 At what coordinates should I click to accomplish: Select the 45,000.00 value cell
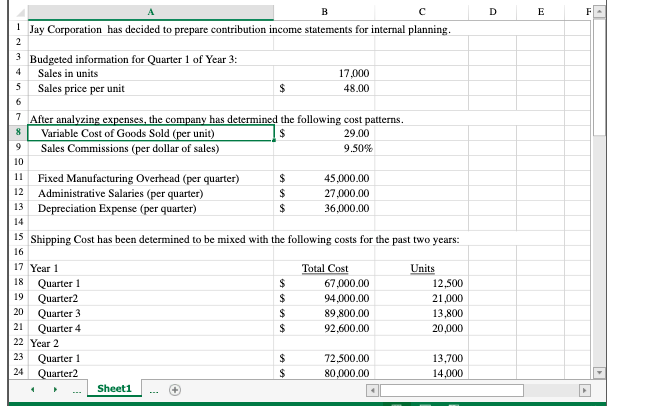click(x=324, y=179)
